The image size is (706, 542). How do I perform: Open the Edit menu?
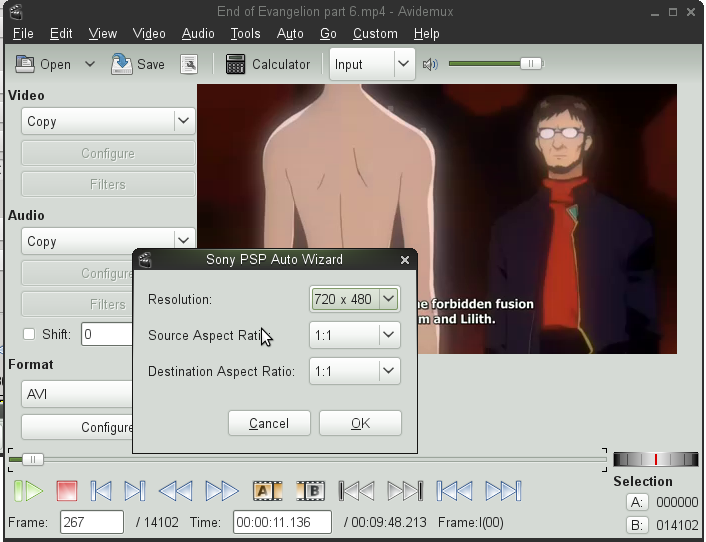click(61, 34)
